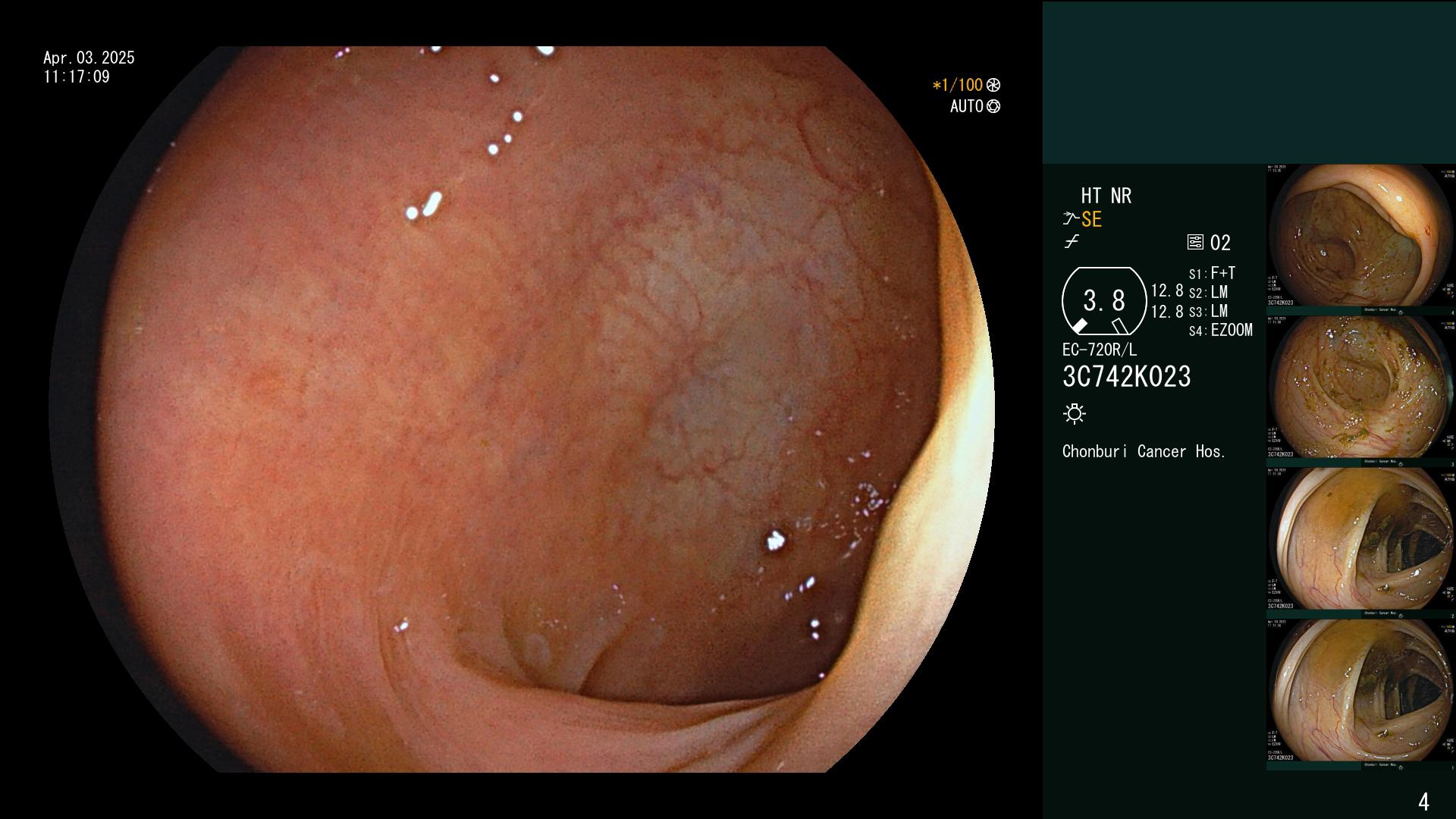The image size is (1456, 819).
Task: Click the shutter speed icon beside 1/100
Action: pos(993,85)
